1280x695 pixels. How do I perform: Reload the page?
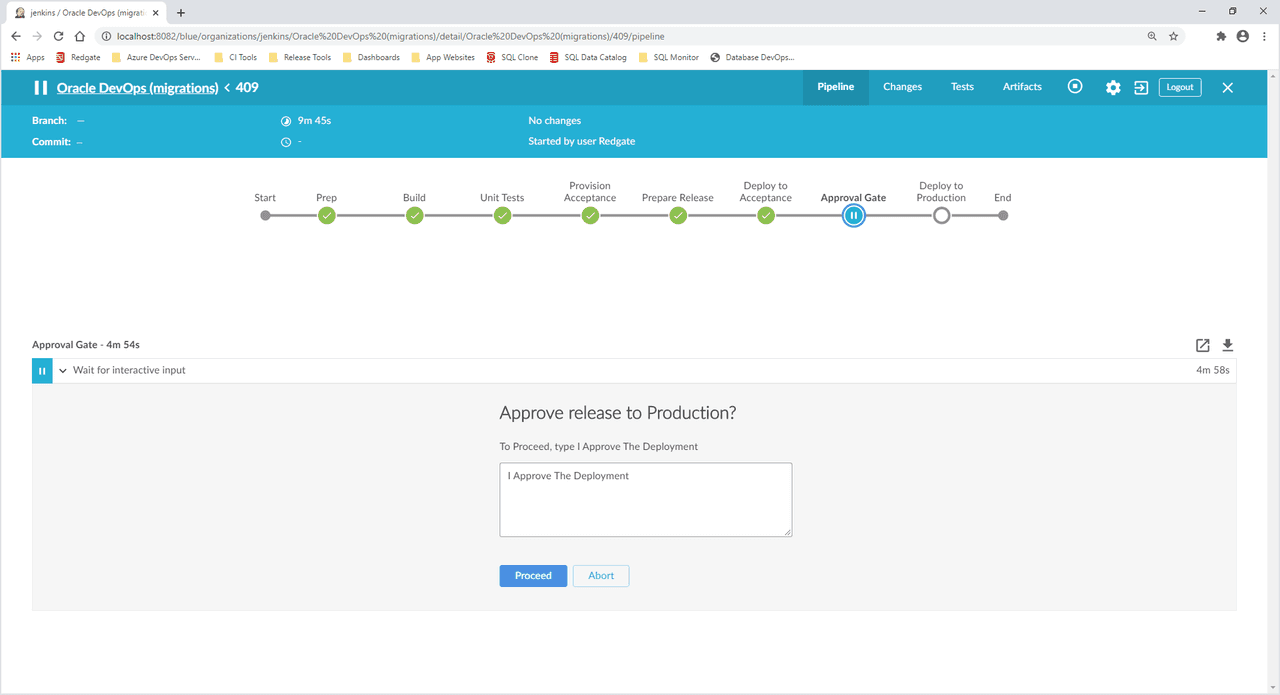point(59,36)
